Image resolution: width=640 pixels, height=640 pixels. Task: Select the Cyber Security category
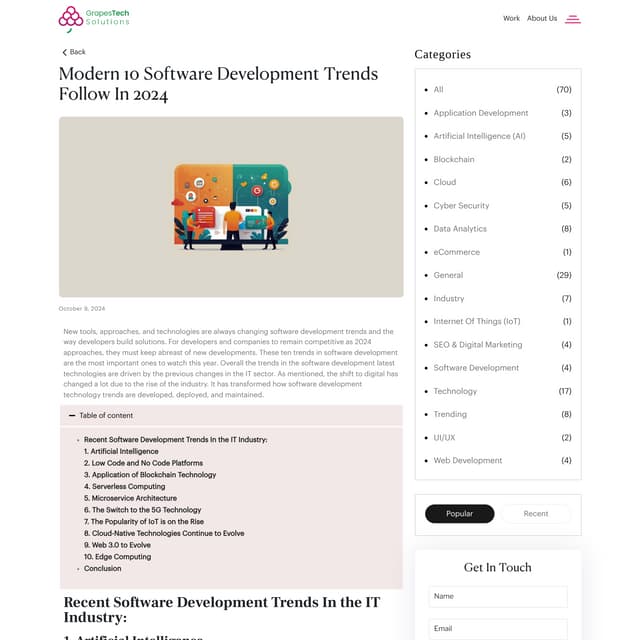click(461, 206)
